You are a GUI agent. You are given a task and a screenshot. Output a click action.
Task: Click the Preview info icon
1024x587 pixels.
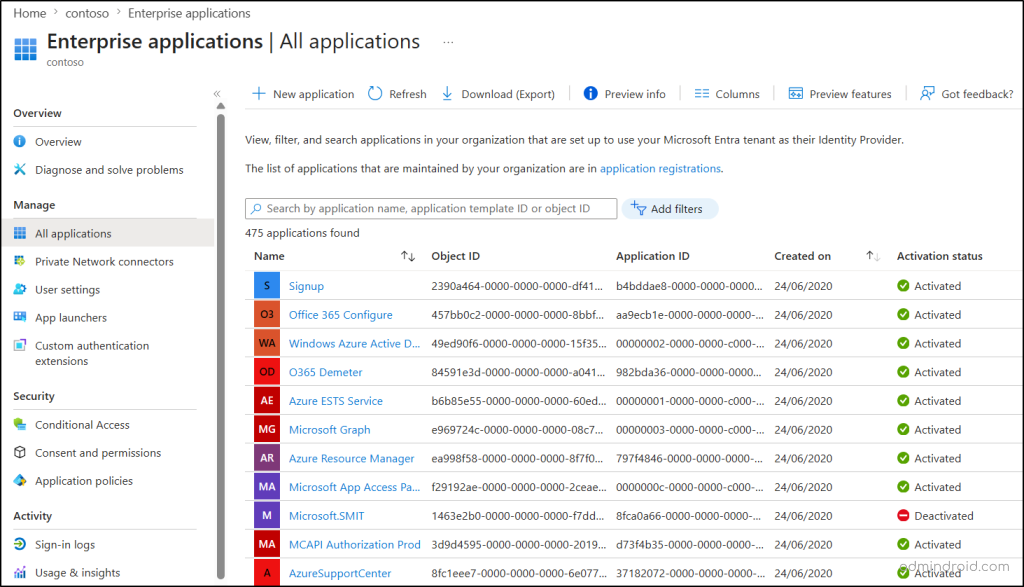pyautogui.click(x=590, y=93)
